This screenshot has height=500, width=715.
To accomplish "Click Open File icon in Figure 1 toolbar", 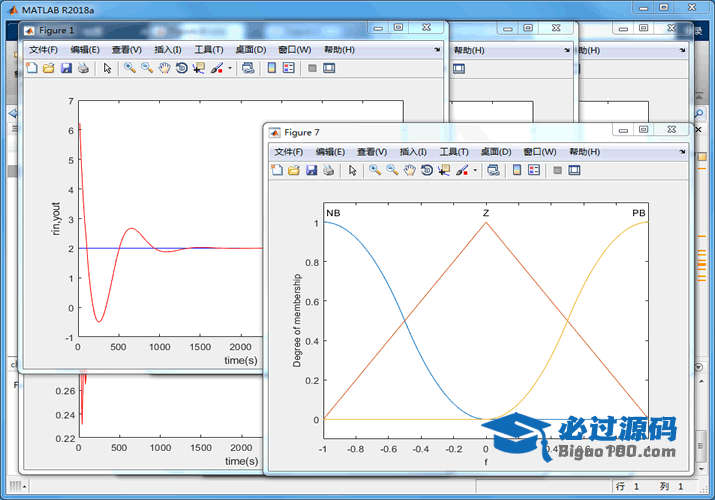I will [49, 68].
